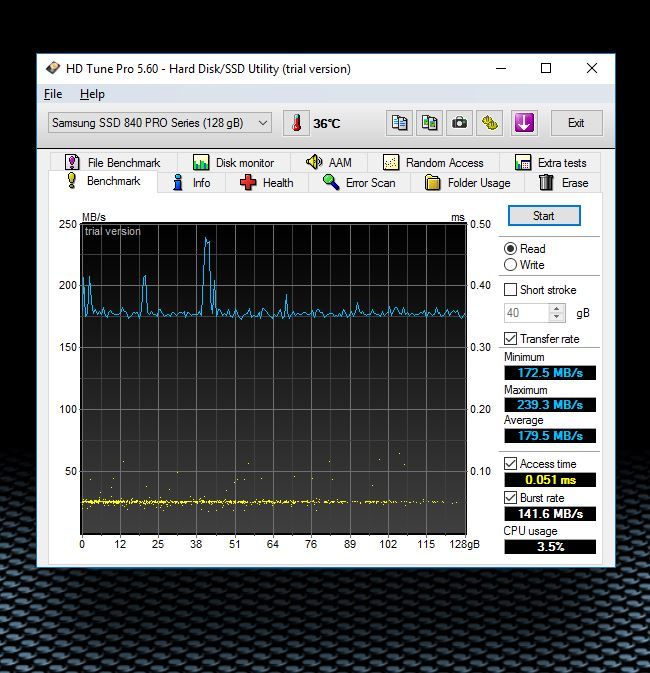Click the blue Info icon
The image size is (650, 673).
point(178,182)
